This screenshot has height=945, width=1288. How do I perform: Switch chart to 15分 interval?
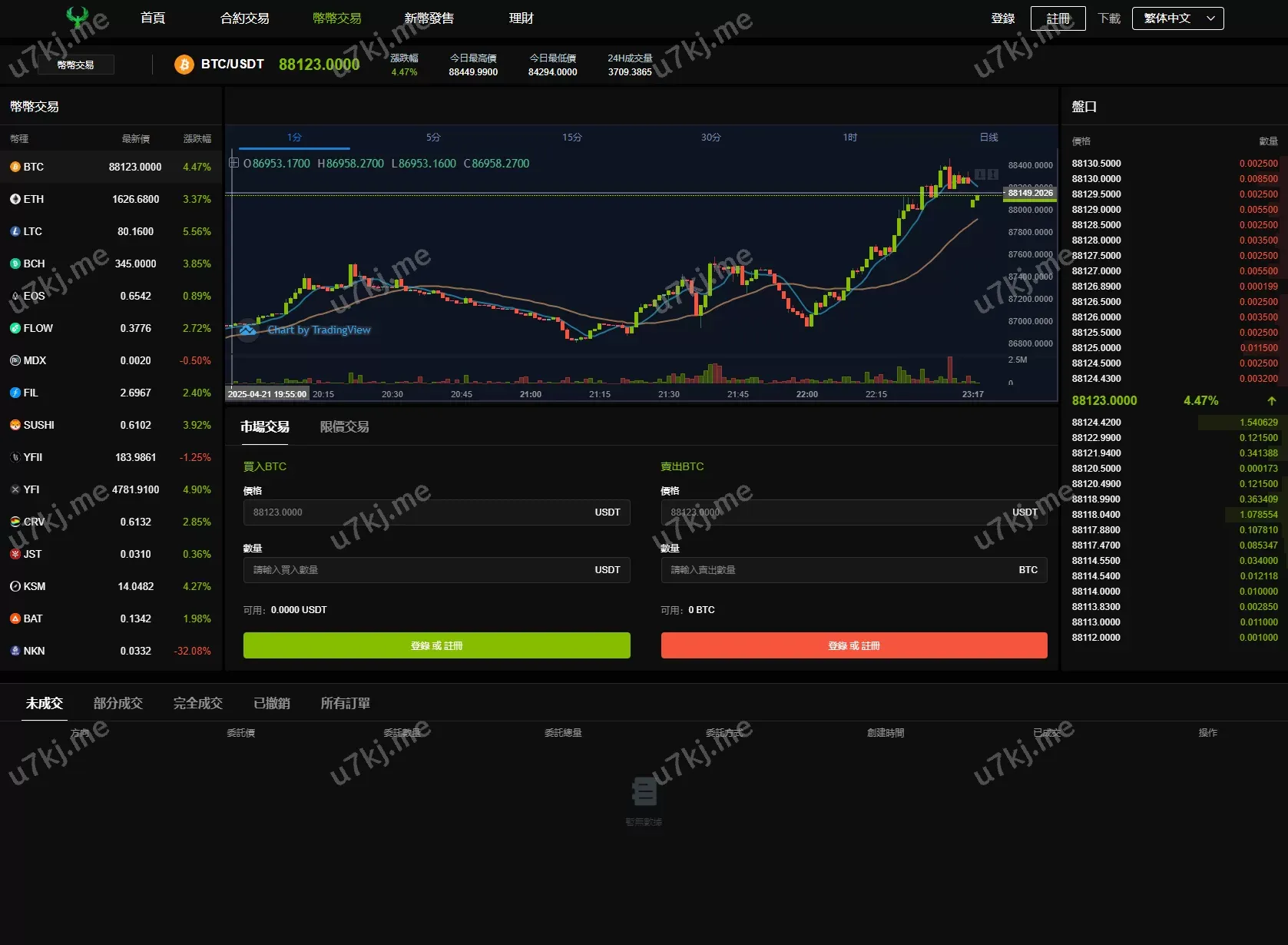tap(571, 138)
